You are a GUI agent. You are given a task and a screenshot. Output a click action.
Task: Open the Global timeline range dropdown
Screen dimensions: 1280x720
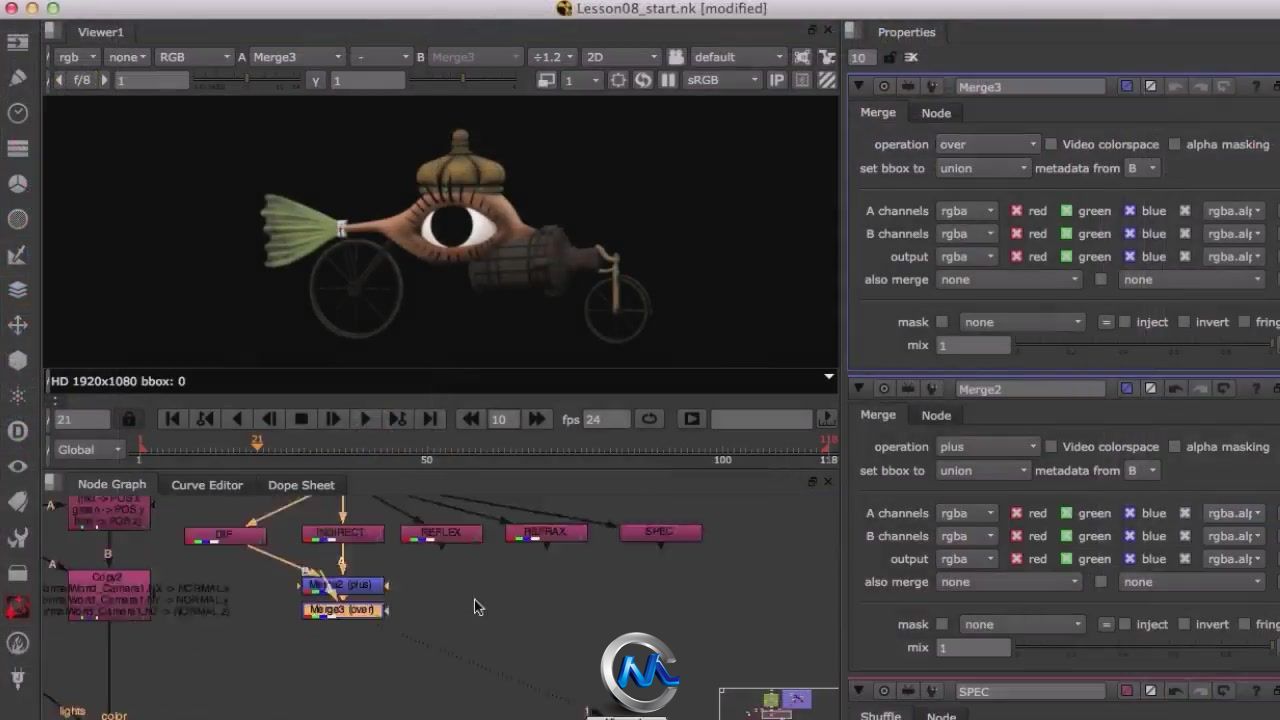coord(89,450)
